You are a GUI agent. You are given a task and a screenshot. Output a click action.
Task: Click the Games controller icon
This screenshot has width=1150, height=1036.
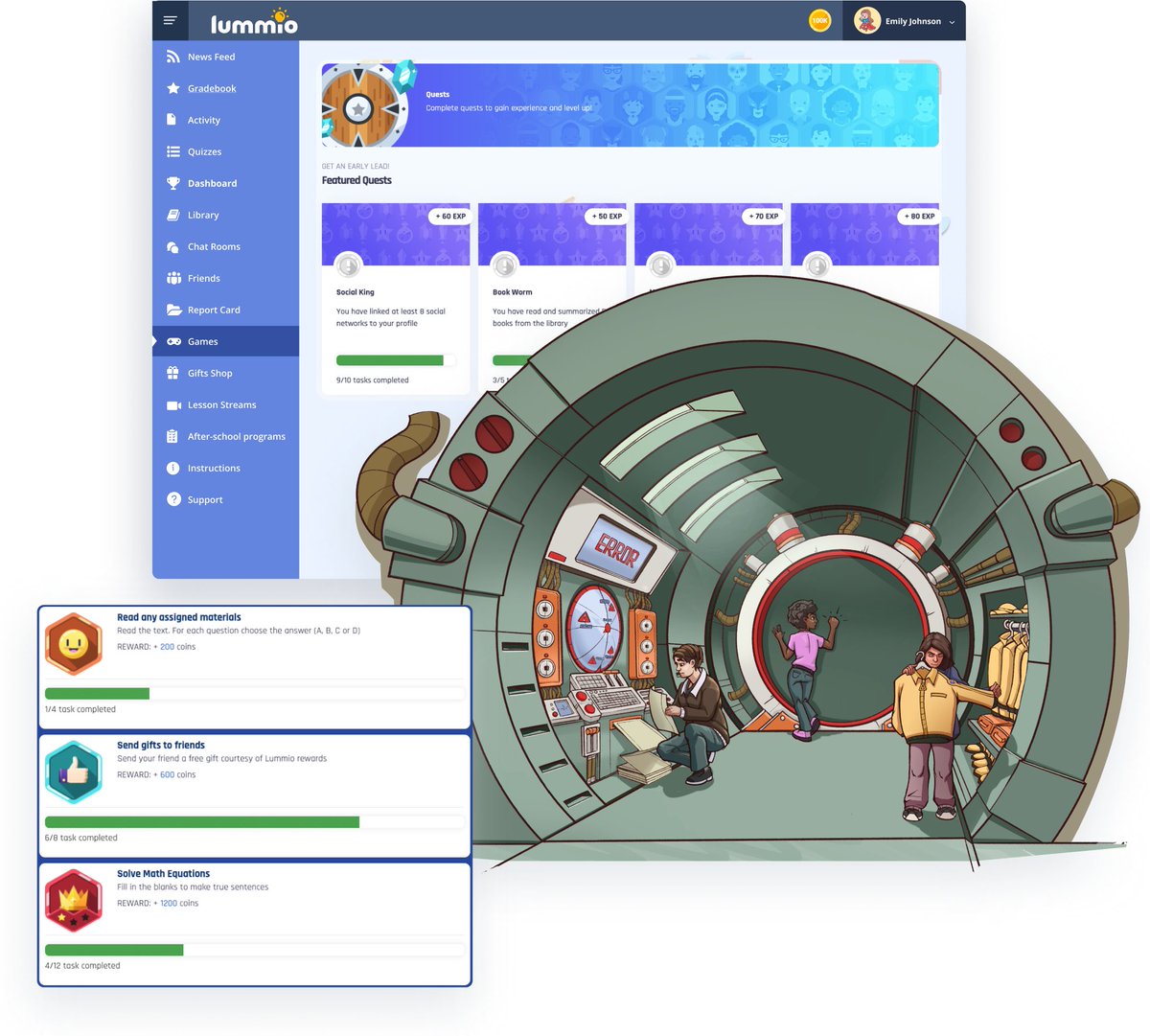tap(173, 341)
